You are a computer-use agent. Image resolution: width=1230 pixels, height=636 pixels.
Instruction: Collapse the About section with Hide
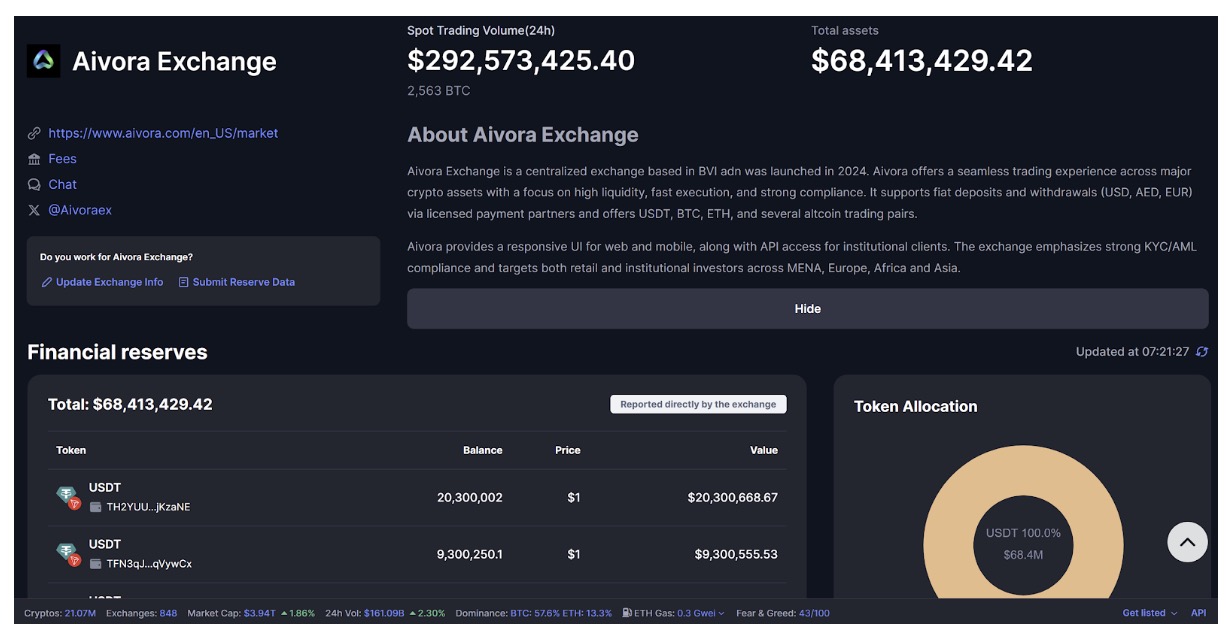pos(807,309)
